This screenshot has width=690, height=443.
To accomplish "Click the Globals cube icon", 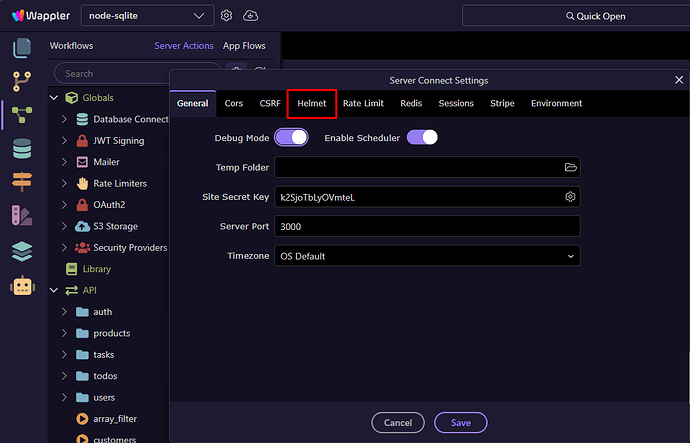I will (x=71, y=98).
